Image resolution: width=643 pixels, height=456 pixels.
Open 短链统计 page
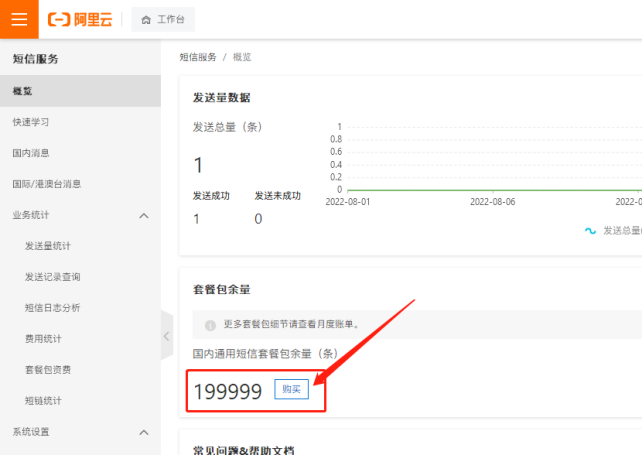tap(43, 401)
